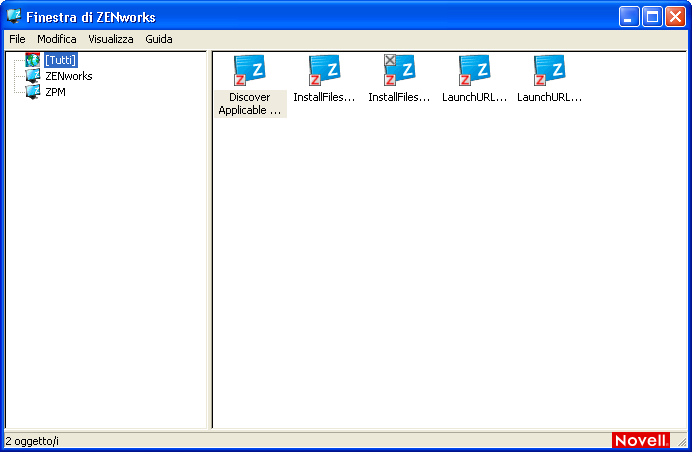Select the ZENworks folder in the tree
692x452 pixels.
pyautogui.click(x=68, y=76)
